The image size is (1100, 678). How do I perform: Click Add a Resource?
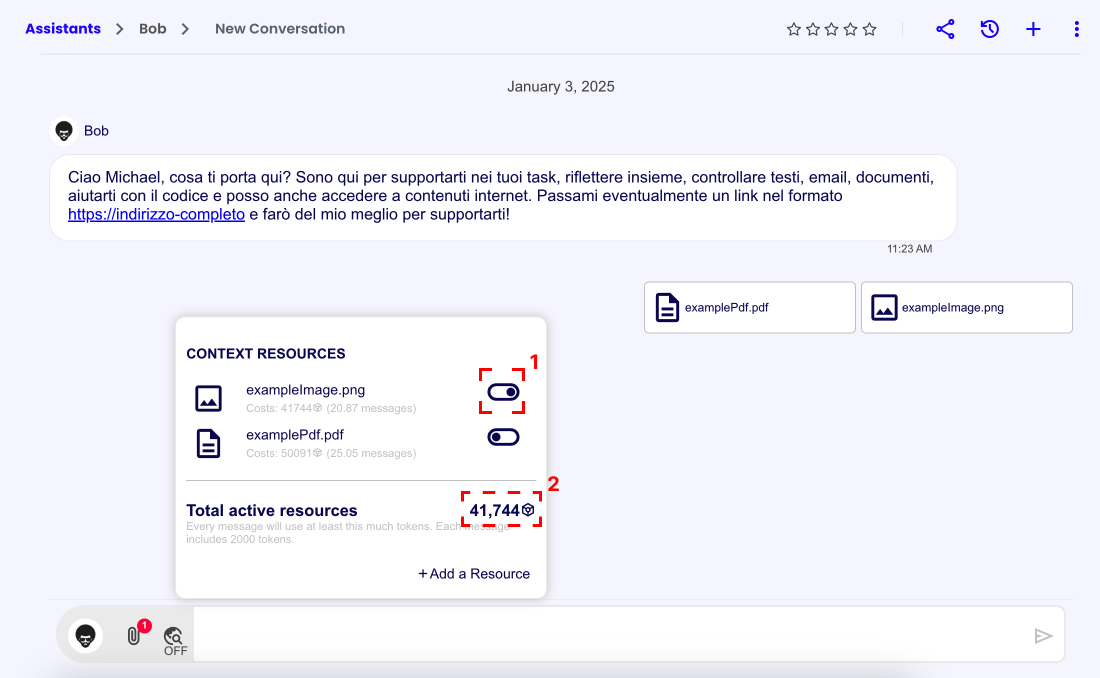pyautogui.click(x=474, y=573)
